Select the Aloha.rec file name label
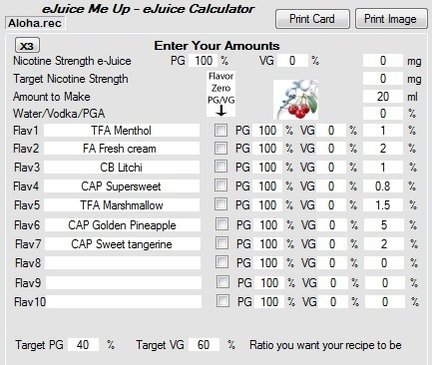The width and height of the screenshot is (432, 365). 35,23
